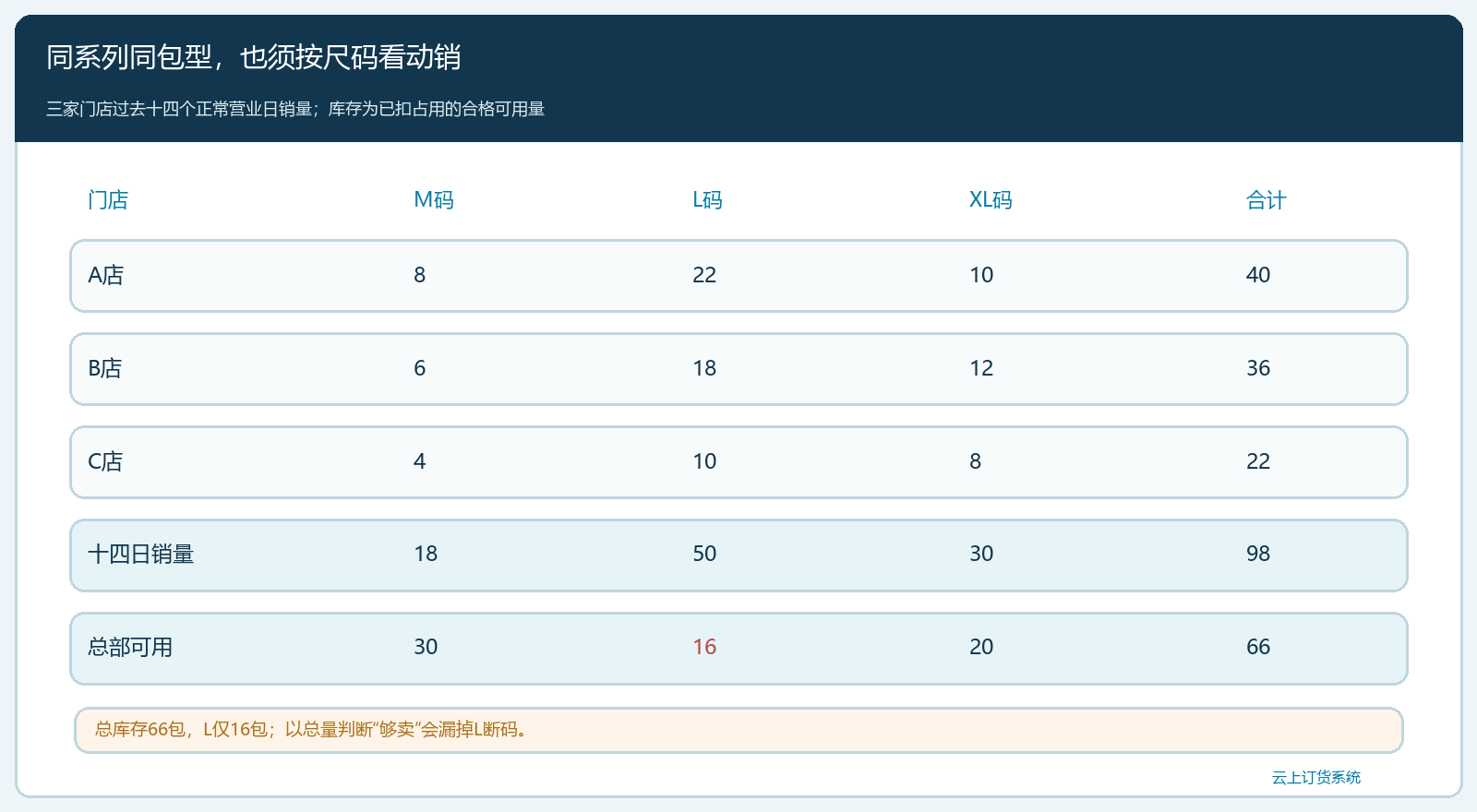
Task: Click the L码 column header
Action: tap(708, 200)
